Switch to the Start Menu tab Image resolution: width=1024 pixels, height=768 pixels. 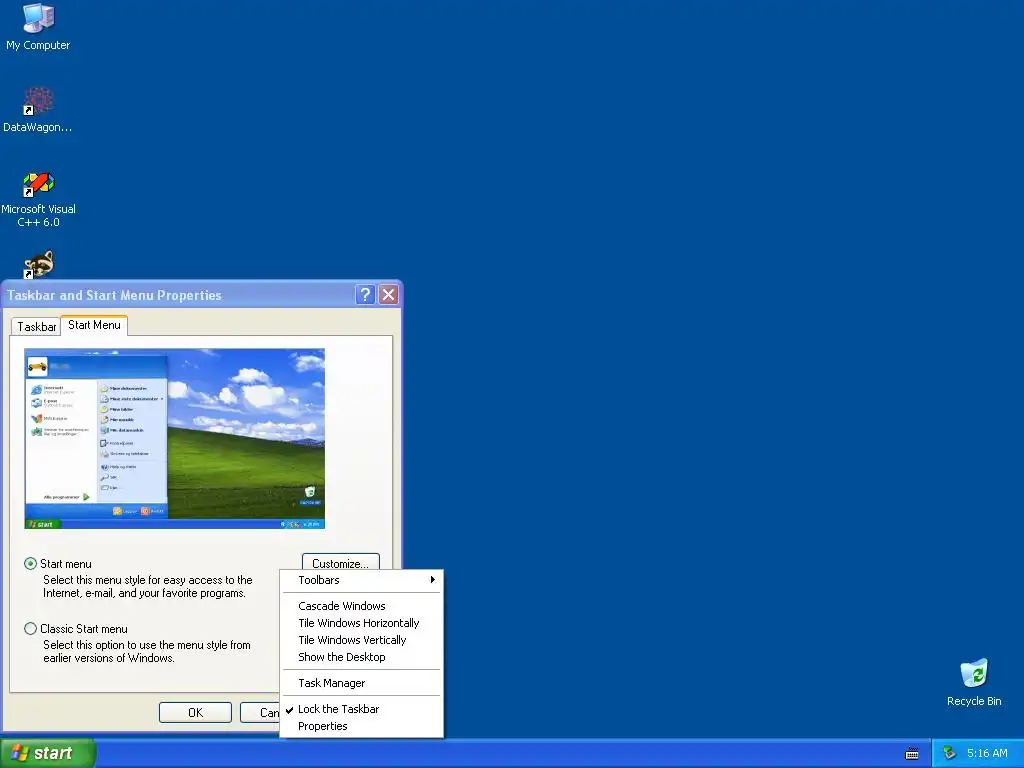(94, 325)
